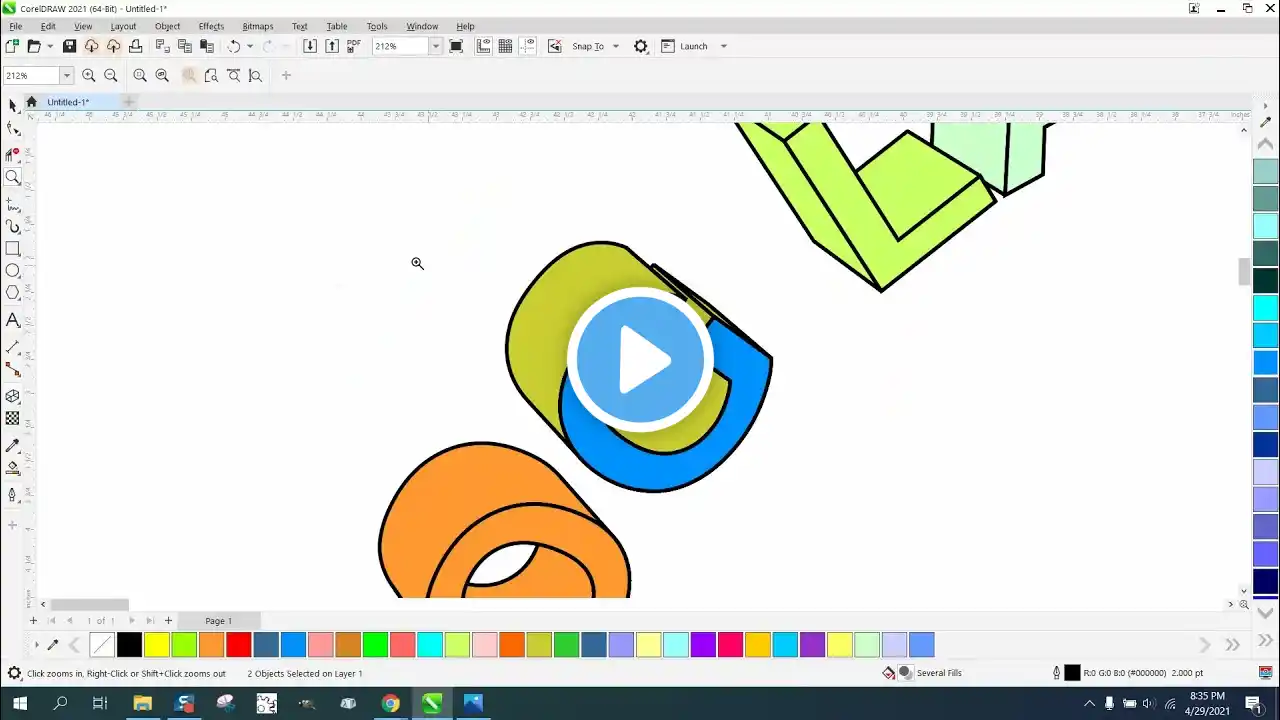Select the Connector tool

tap(13, 370)
